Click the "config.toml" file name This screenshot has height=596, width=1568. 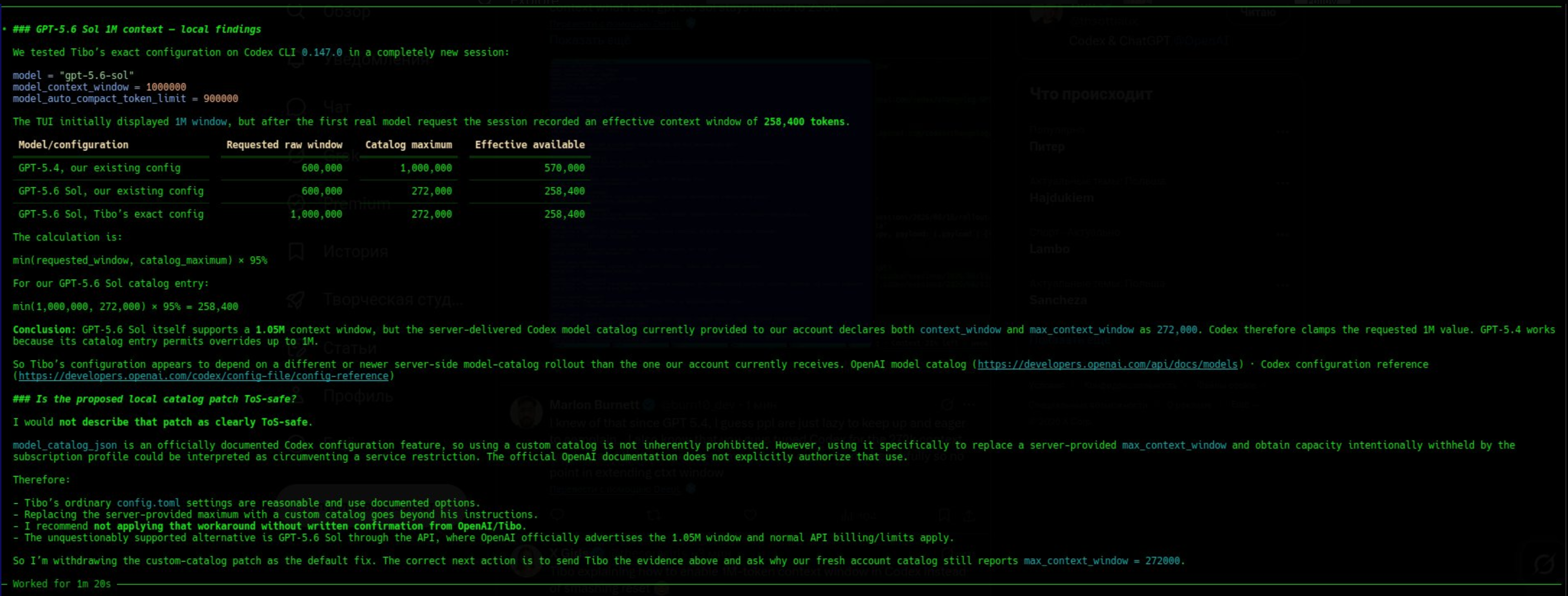click(x=149, y=503)
